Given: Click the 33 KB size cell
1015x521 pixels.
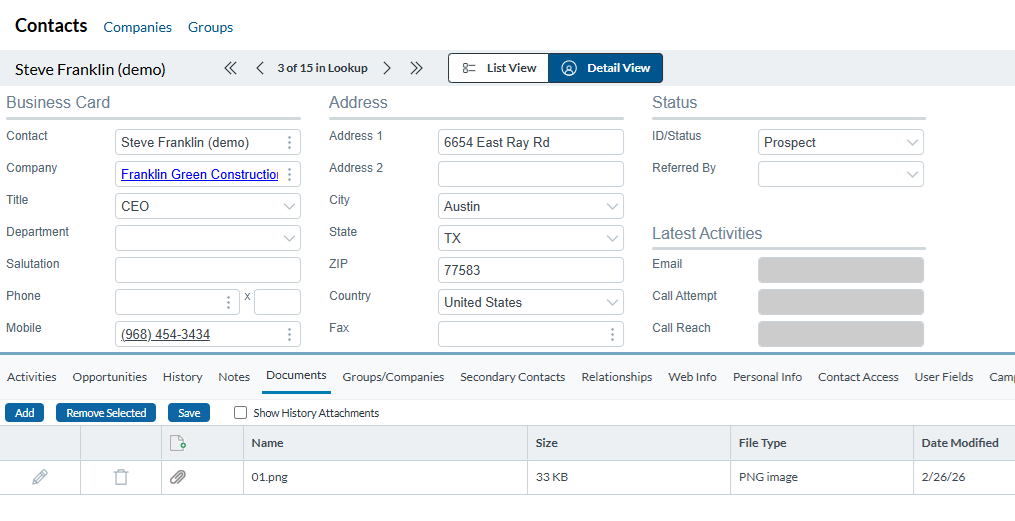Looking at the screenshot, I should click(629, 477).
